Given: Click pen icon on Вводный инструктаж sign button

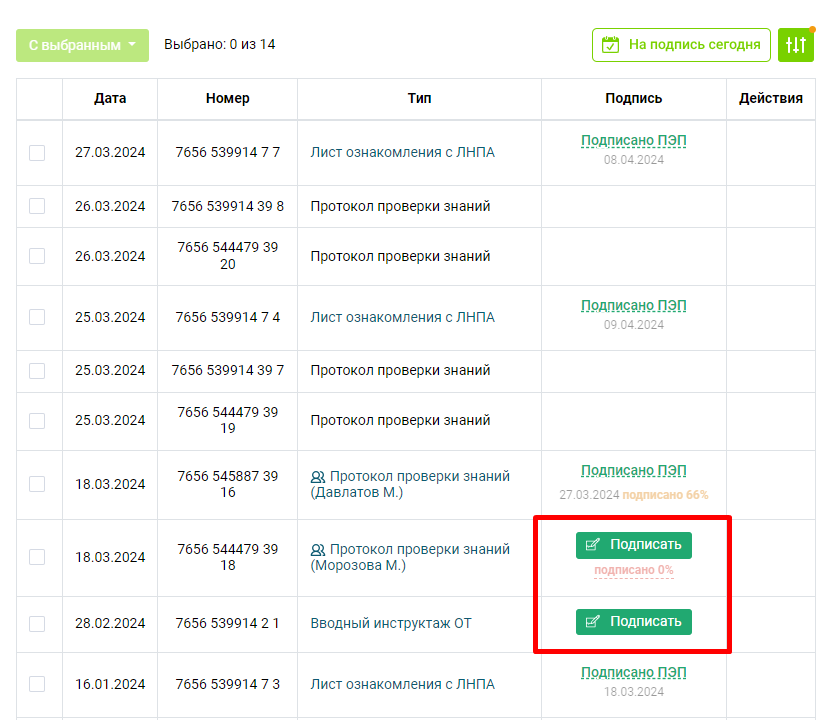Looking at the screenshot, I should pos(593,621).
